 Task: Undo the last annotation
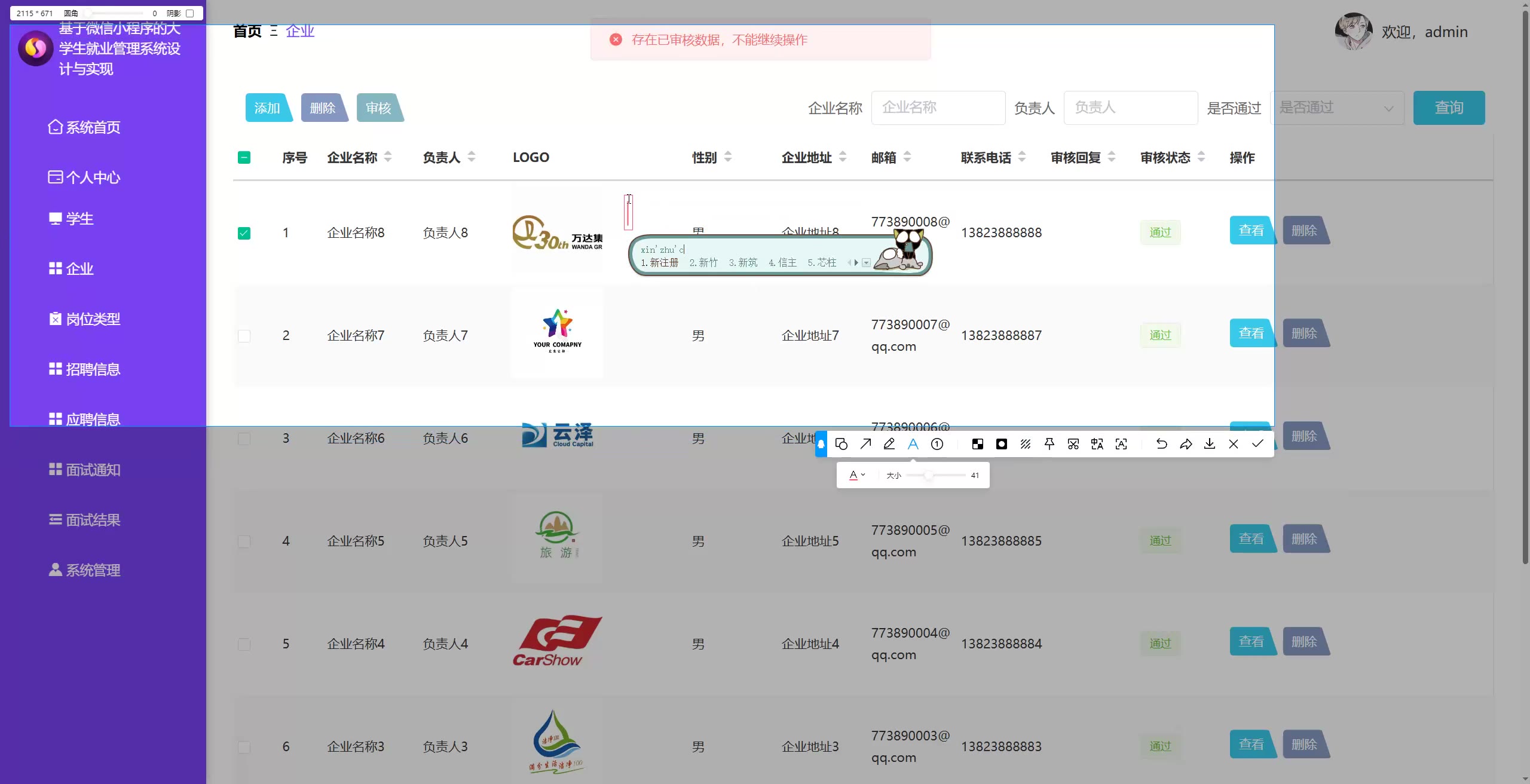pos(1161,443)
